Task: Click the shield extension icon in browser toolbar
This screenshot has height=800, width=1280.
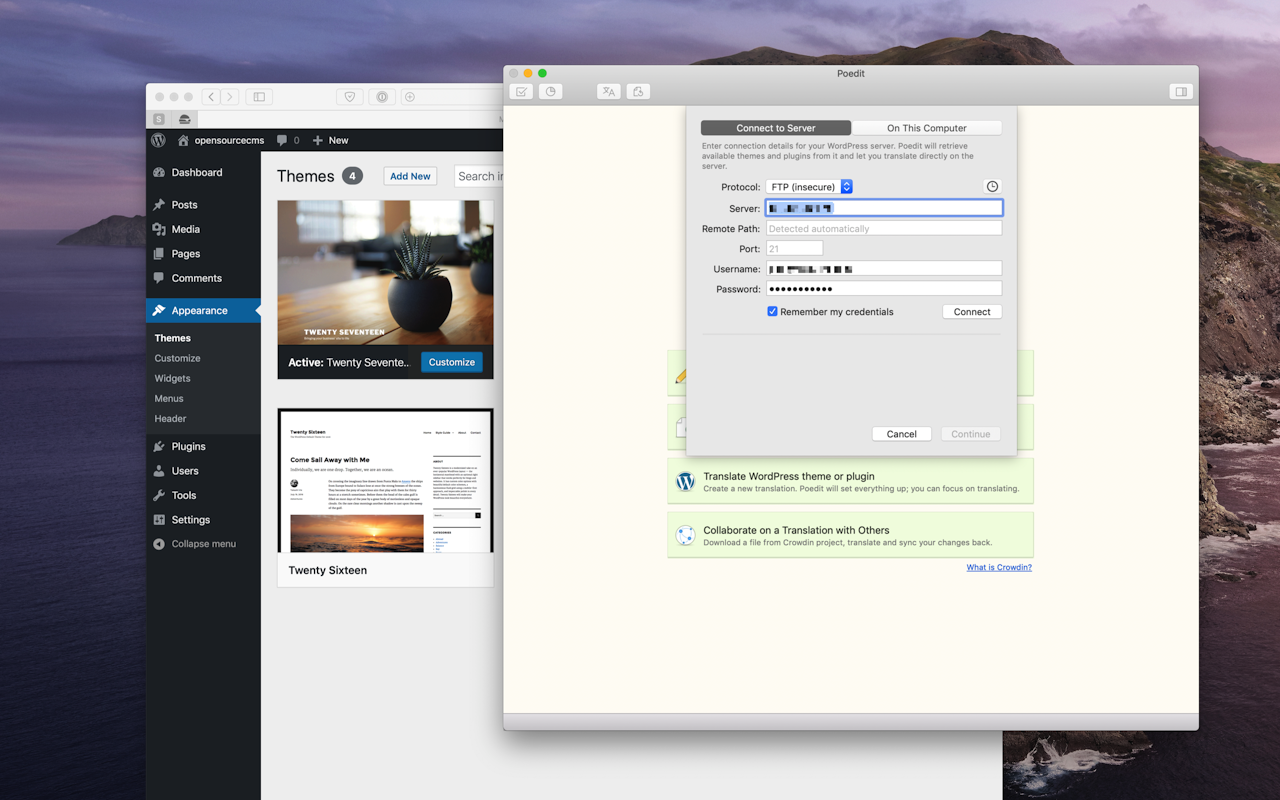Action: 349,97
